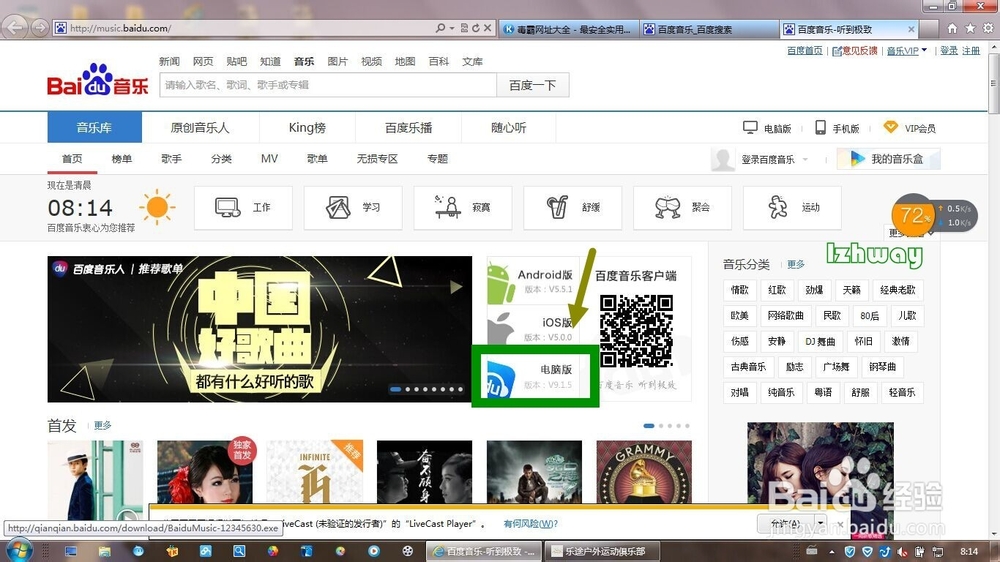Click the banner next arrow

pos(456,287)
